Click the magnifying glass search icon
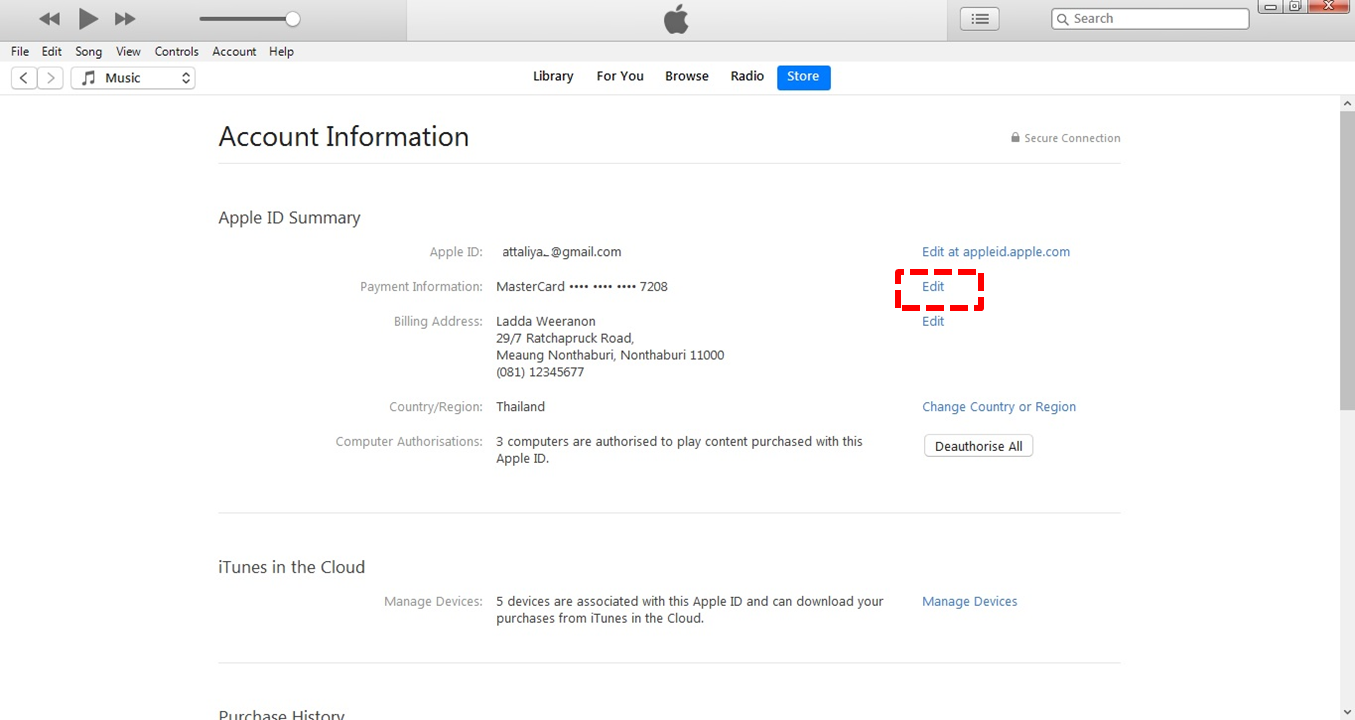Viewport: 1355px width, 720px height. (x=1063, y=19)
